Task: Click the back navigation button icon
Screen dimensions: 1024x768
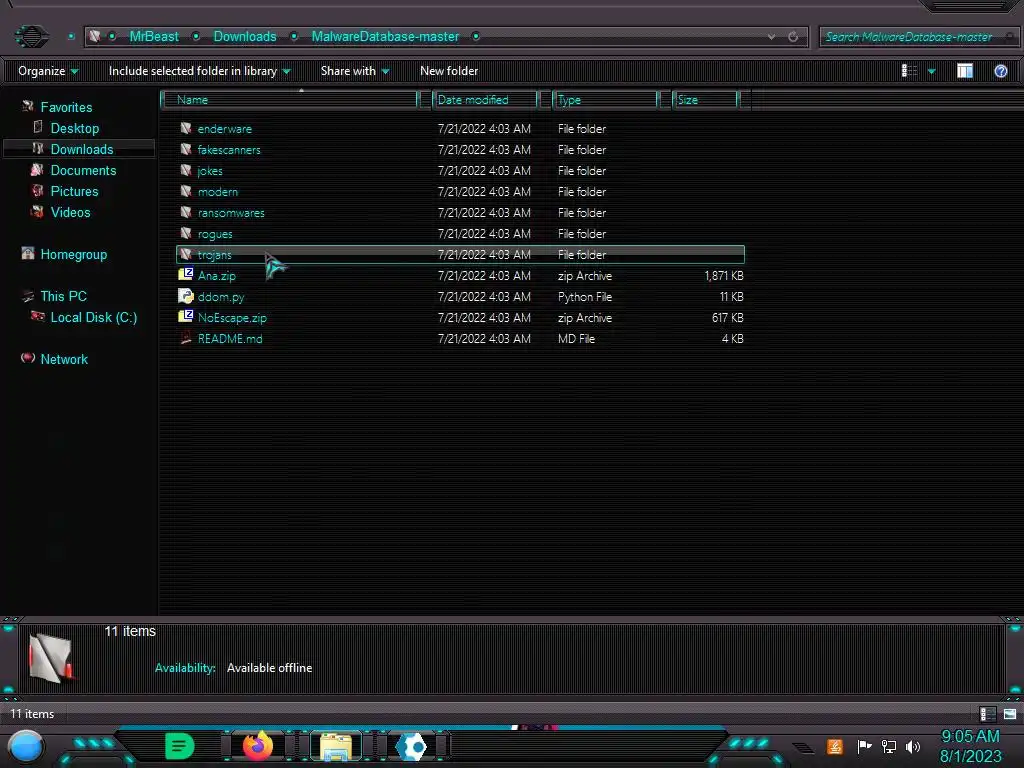Action: tap(31, 36)
